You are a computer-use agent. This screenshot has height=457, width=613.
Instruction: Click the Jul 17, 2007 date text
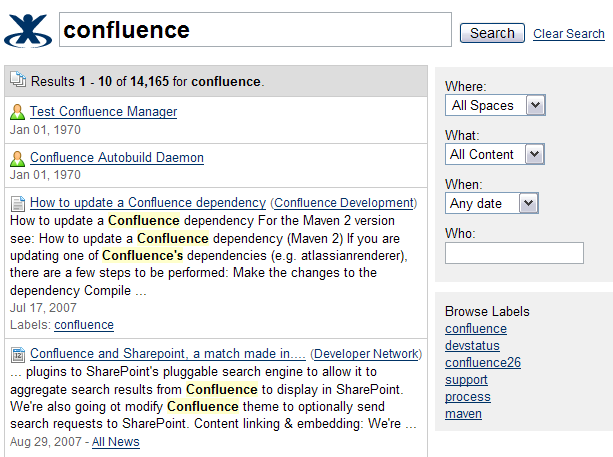(x=43, y=308)
